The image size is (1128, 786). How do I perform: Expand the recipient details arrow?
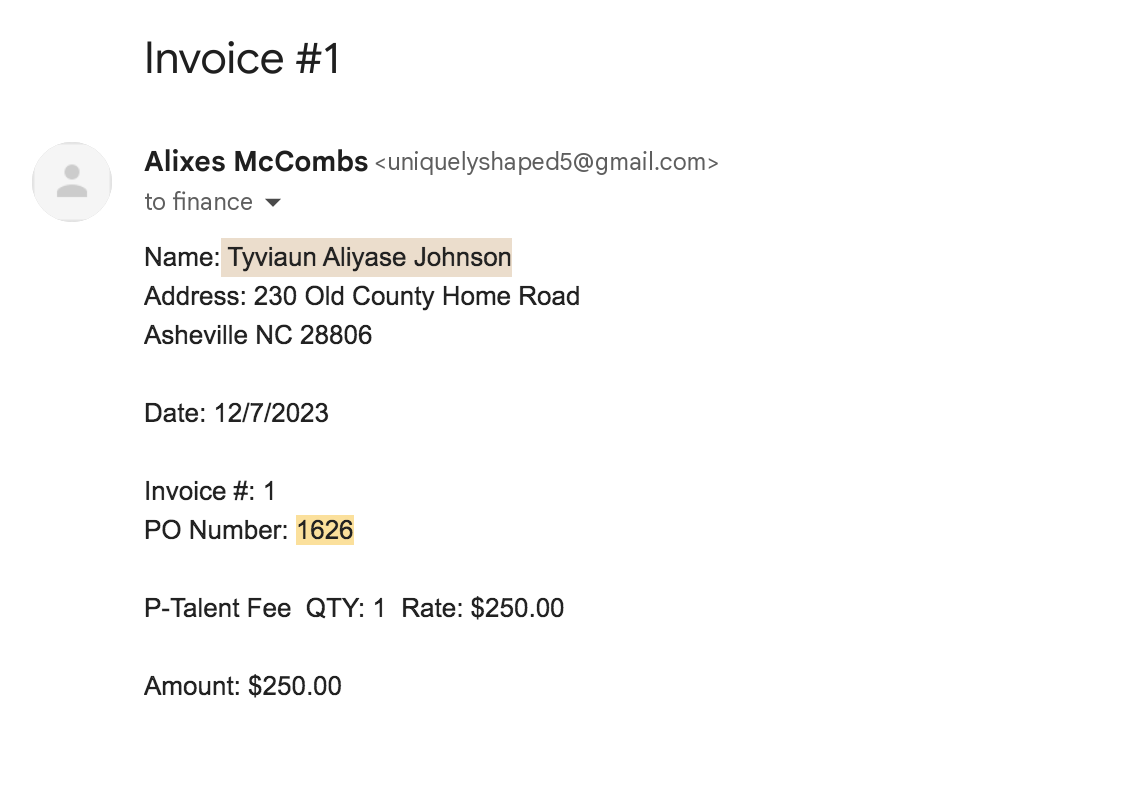click(x=273, y=203)
